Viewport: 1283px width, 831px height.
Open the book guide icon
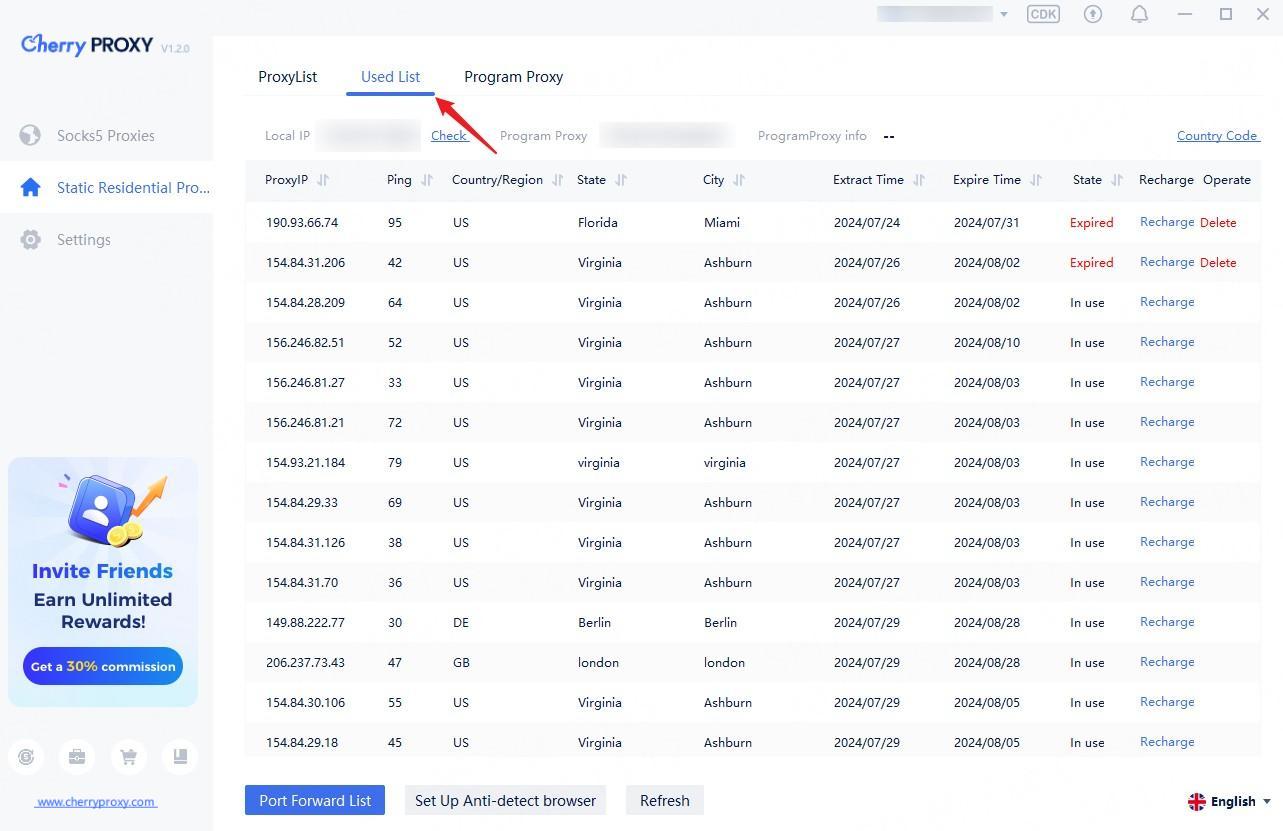point(180,757)
